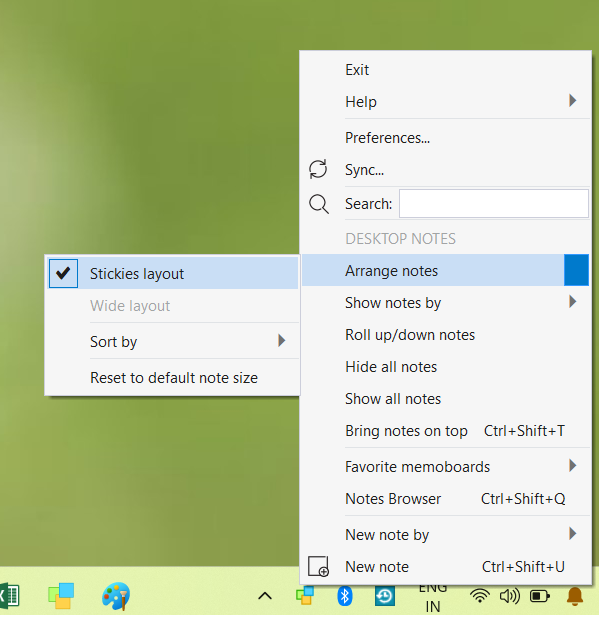Show hidden icons with tray chevron

[265, 596]
